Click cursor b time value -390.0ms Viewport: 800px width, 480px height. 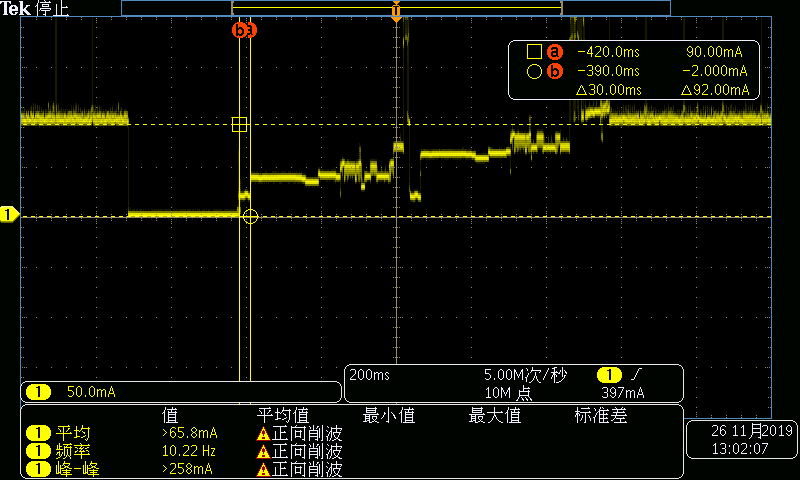coord(608,71)
